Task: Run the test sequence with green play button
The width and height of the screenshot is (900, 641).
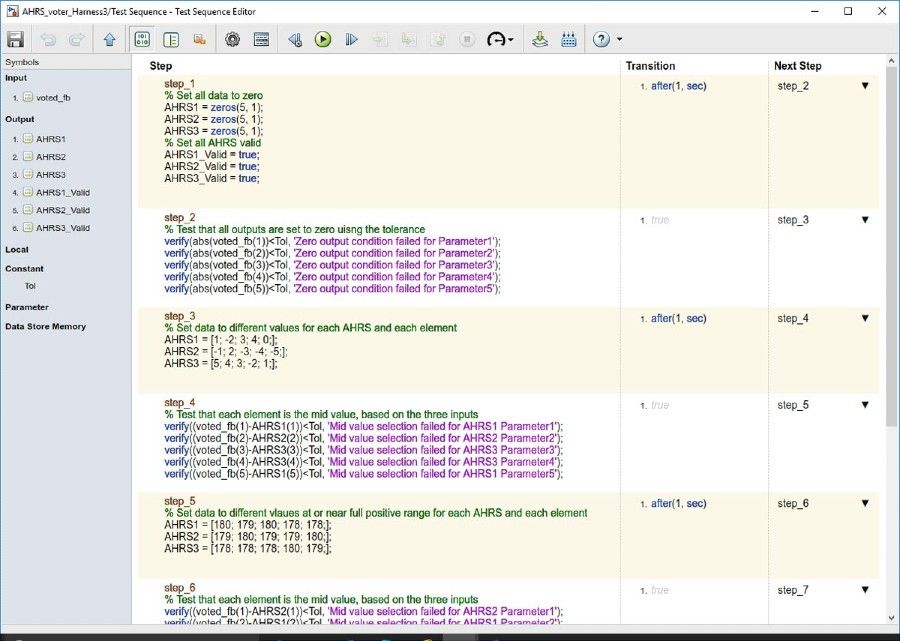Action: point(322,39)
